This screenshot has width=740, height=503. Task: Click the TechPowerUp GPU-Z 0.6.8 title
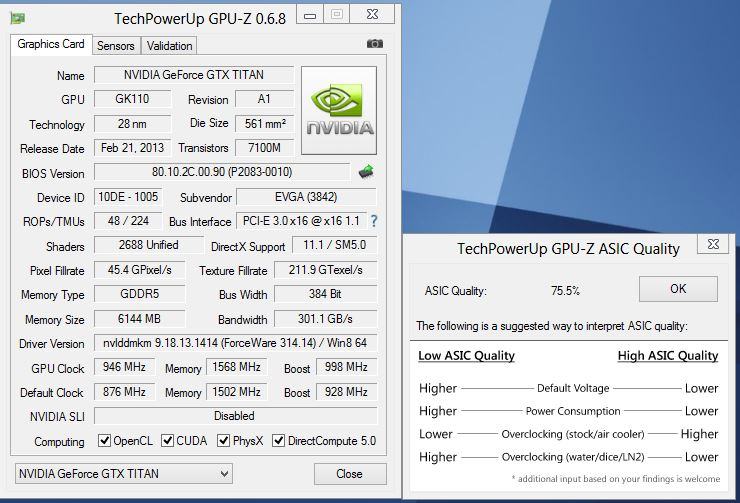click(200, 19)
